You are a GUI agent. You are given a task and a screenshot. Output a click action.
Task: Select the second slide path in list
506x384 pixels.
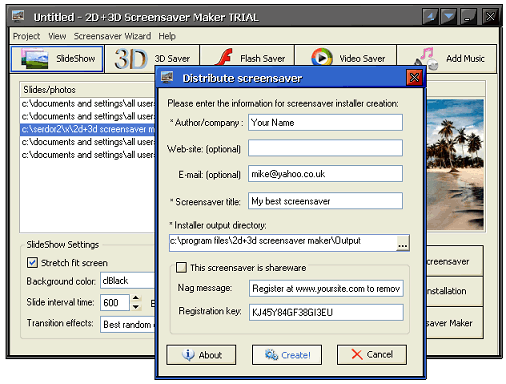click(x=88, y=116)
